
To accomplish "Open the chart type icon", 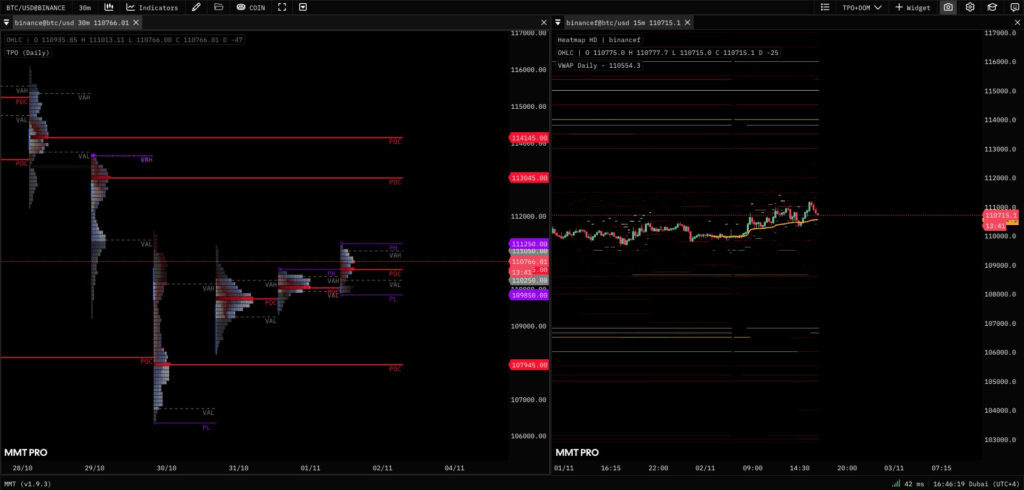I will (x=107, y=7).
